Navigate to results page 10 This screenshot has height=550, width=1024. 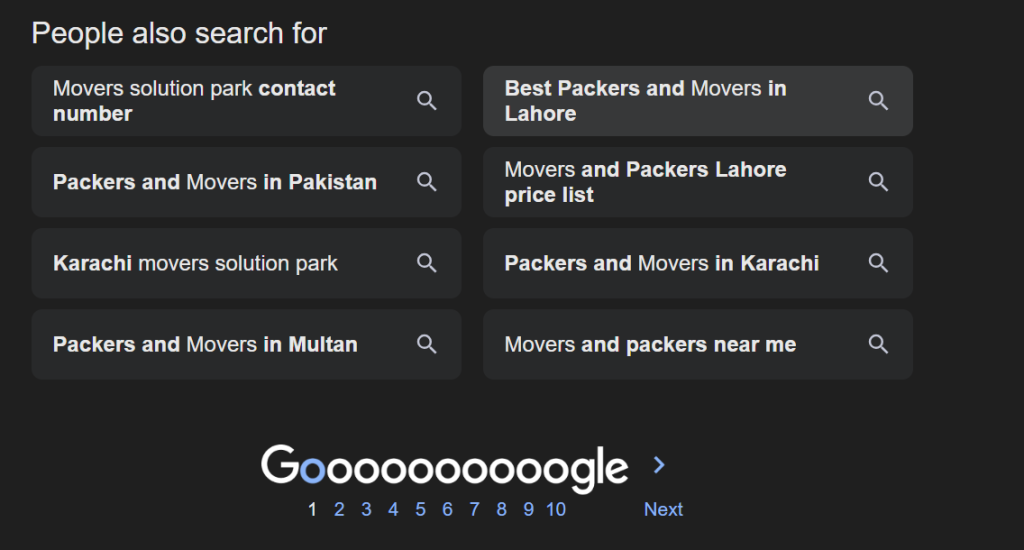coord(556,510)
